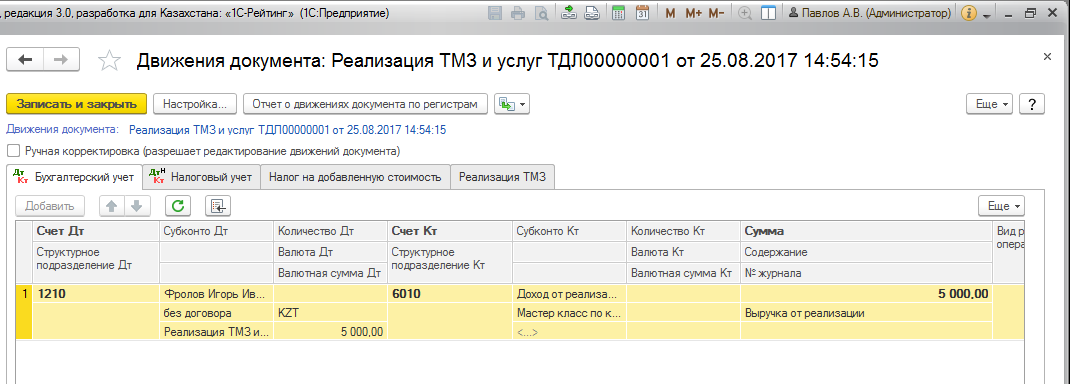This screenshot has height=384, width=1070.
Task: Open the Еще dropdown above the table
Action: click(x=1001, y=205)
